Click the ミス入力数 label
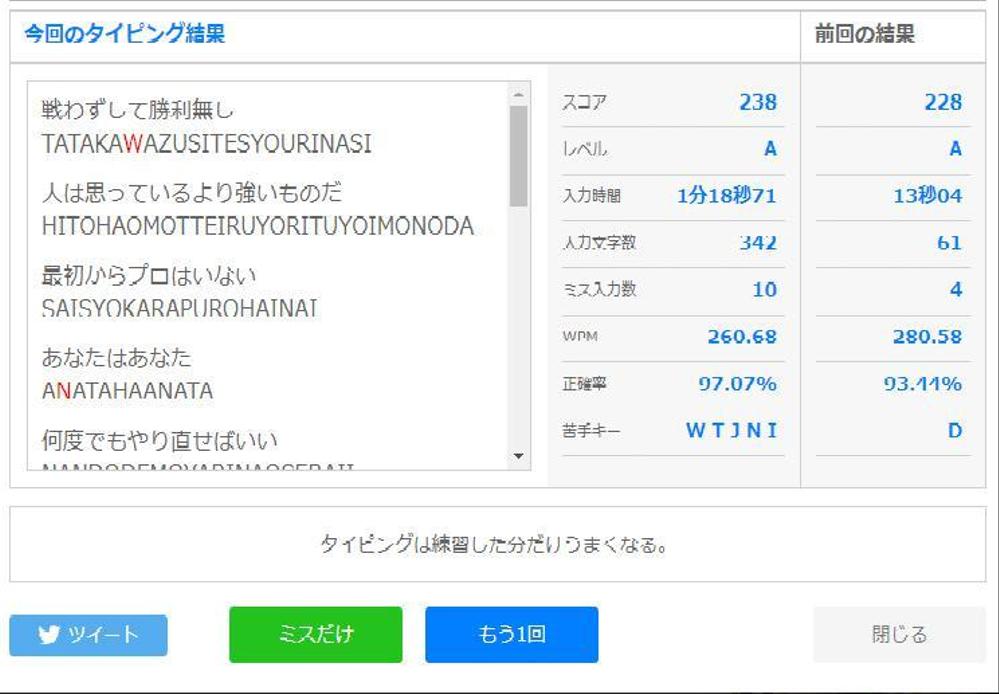This screenshot has width=999, height=694. tap(599, 289)
